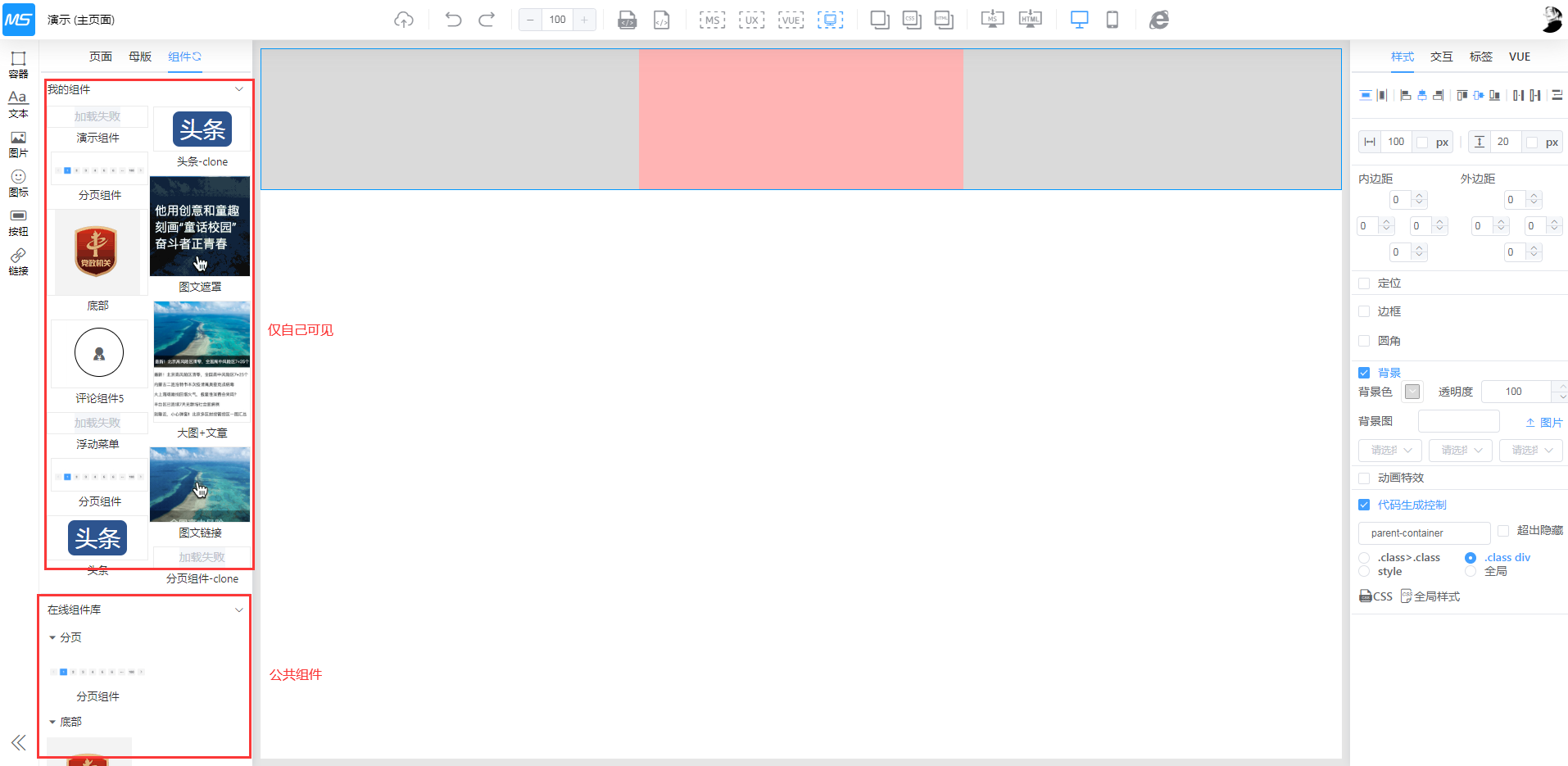Click the export HTML monitor icon
The image size is (1568, 766).
(x=1030, y=20)
